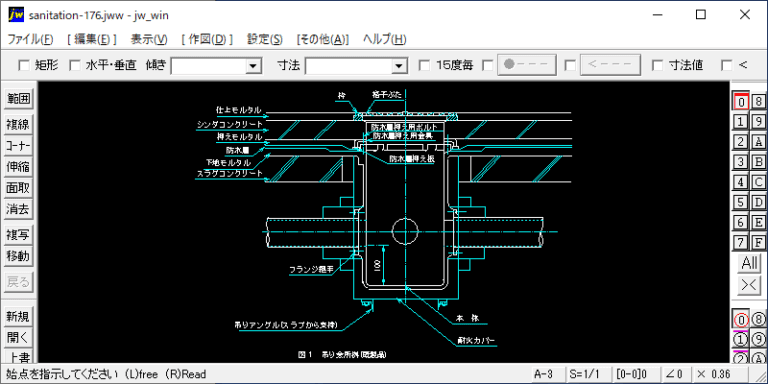768x384 pixels.
Task: Choose the 複線 double-line tool
Action: [18, 124]
